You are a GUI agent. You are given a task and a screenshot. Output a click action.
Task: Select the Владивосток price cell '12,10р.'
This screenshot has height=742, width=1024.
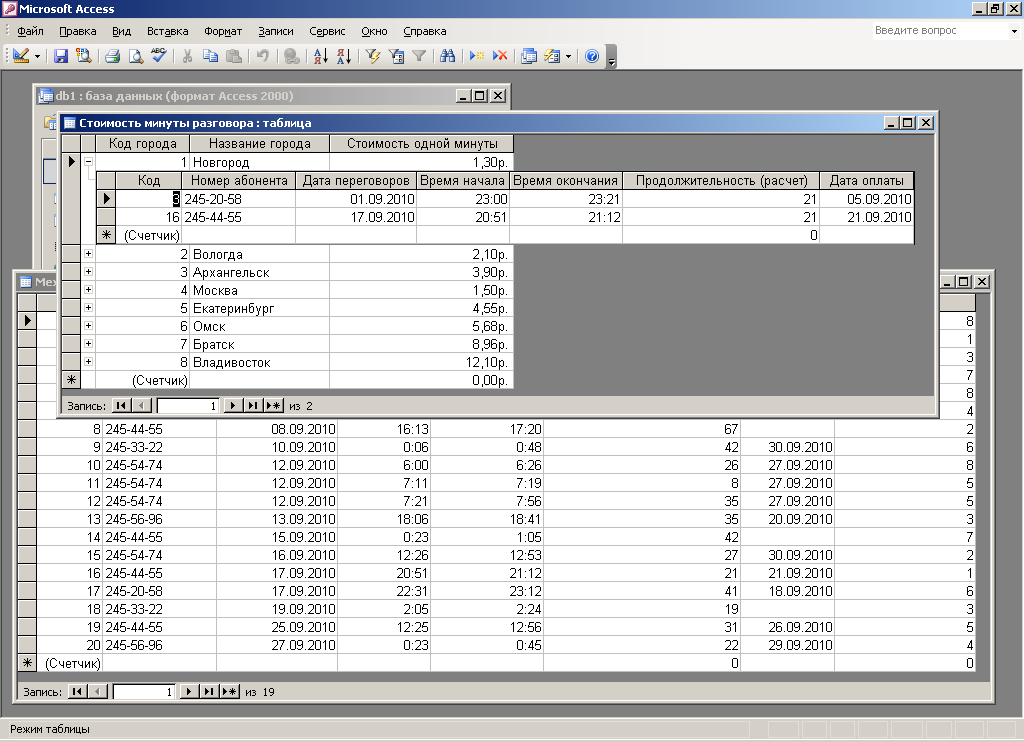tap(421, 362)
